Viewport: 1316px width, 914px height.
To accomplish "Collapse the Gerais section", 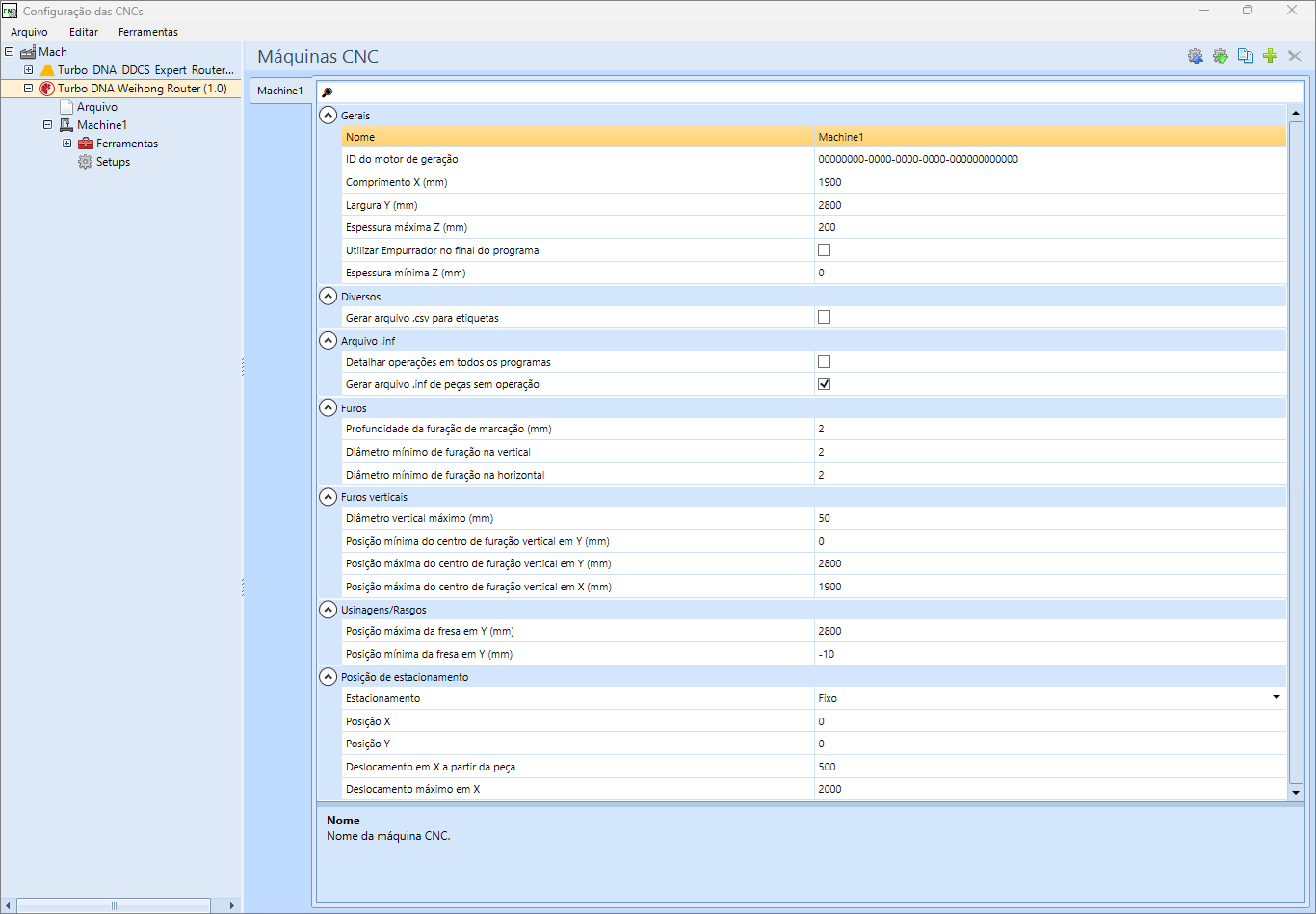I will click(x=329, y=116).
